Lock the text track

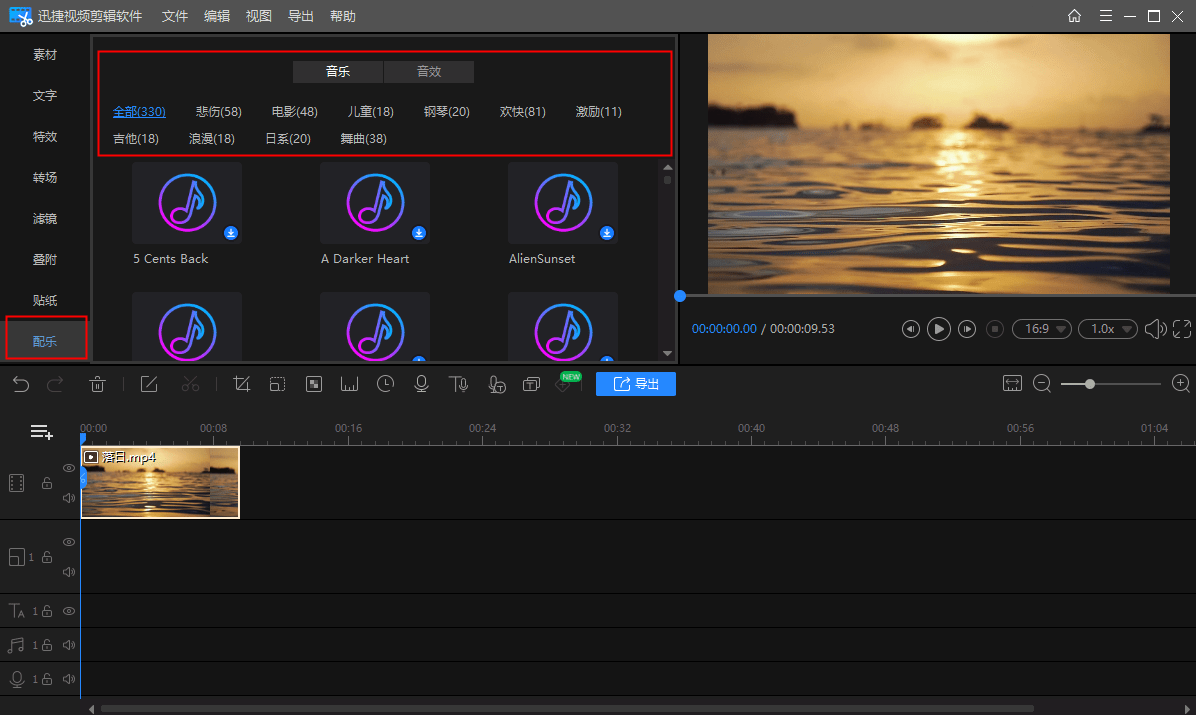pos(47,611)
